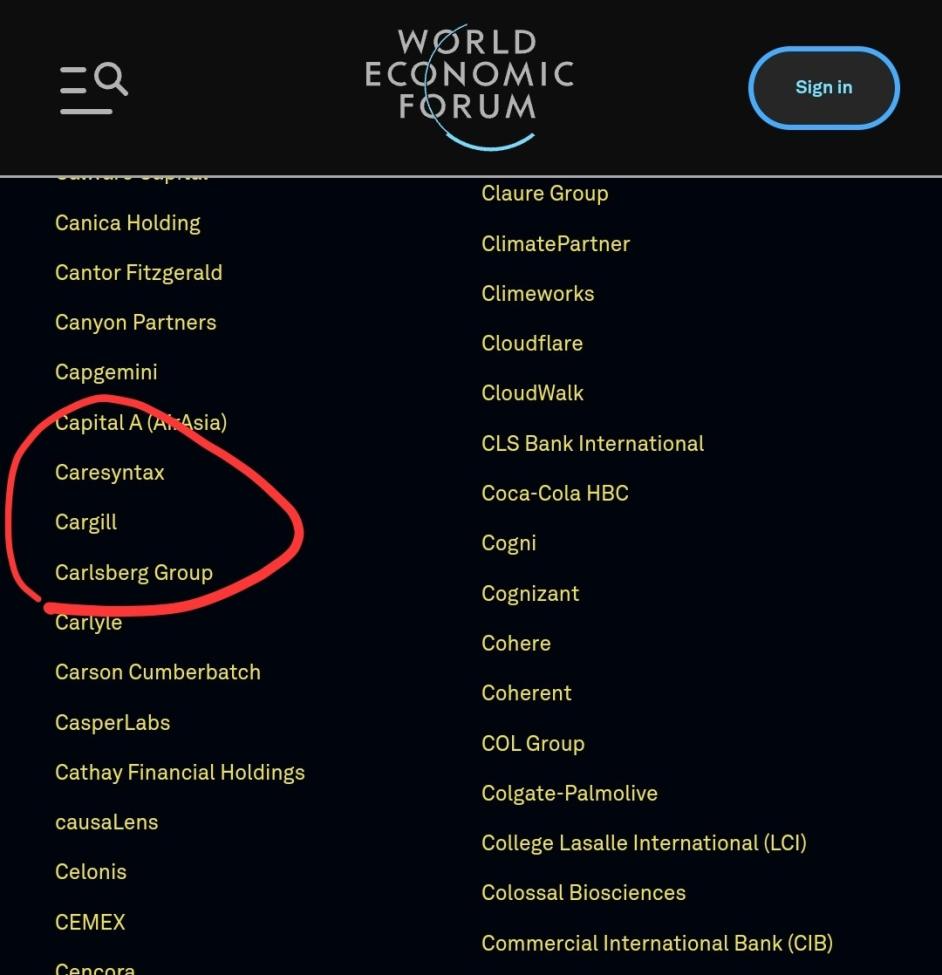Select Coca-Cola HBC from the list
The height and width of the screenshot is (975, 942).
point(555,493)
